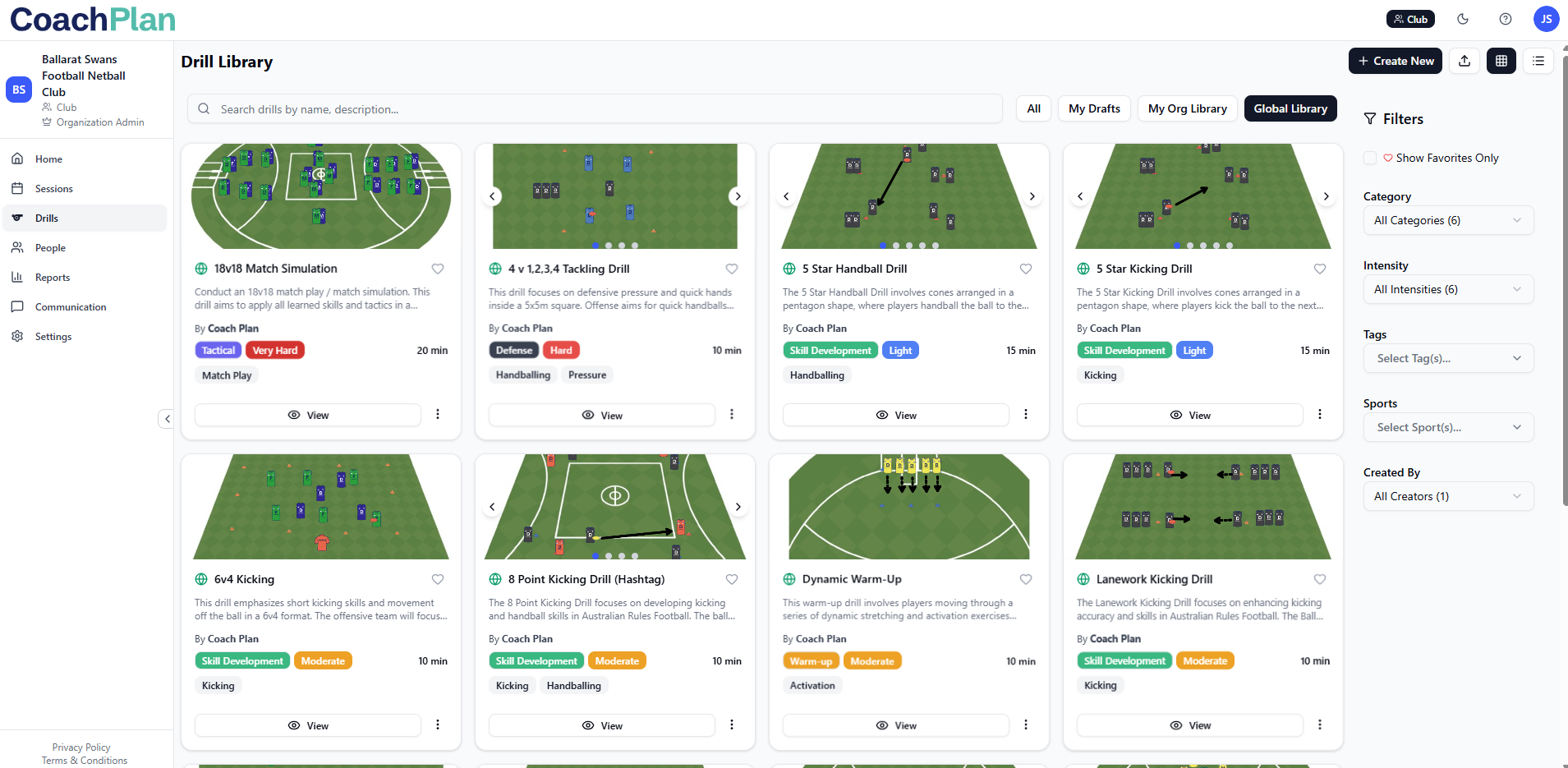The height and width of the screenshot is (768, 1568).
Task: Switch to the Global Library tab
Action: (1290, 108)
